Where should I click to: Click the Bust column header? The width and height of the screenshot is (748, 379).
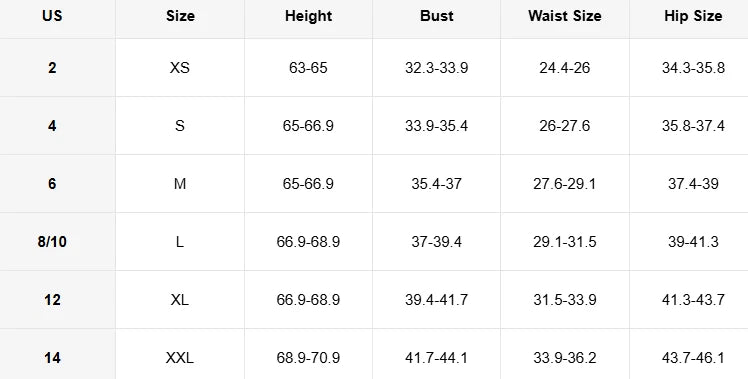pyautogui.click(x=436, y=16)
